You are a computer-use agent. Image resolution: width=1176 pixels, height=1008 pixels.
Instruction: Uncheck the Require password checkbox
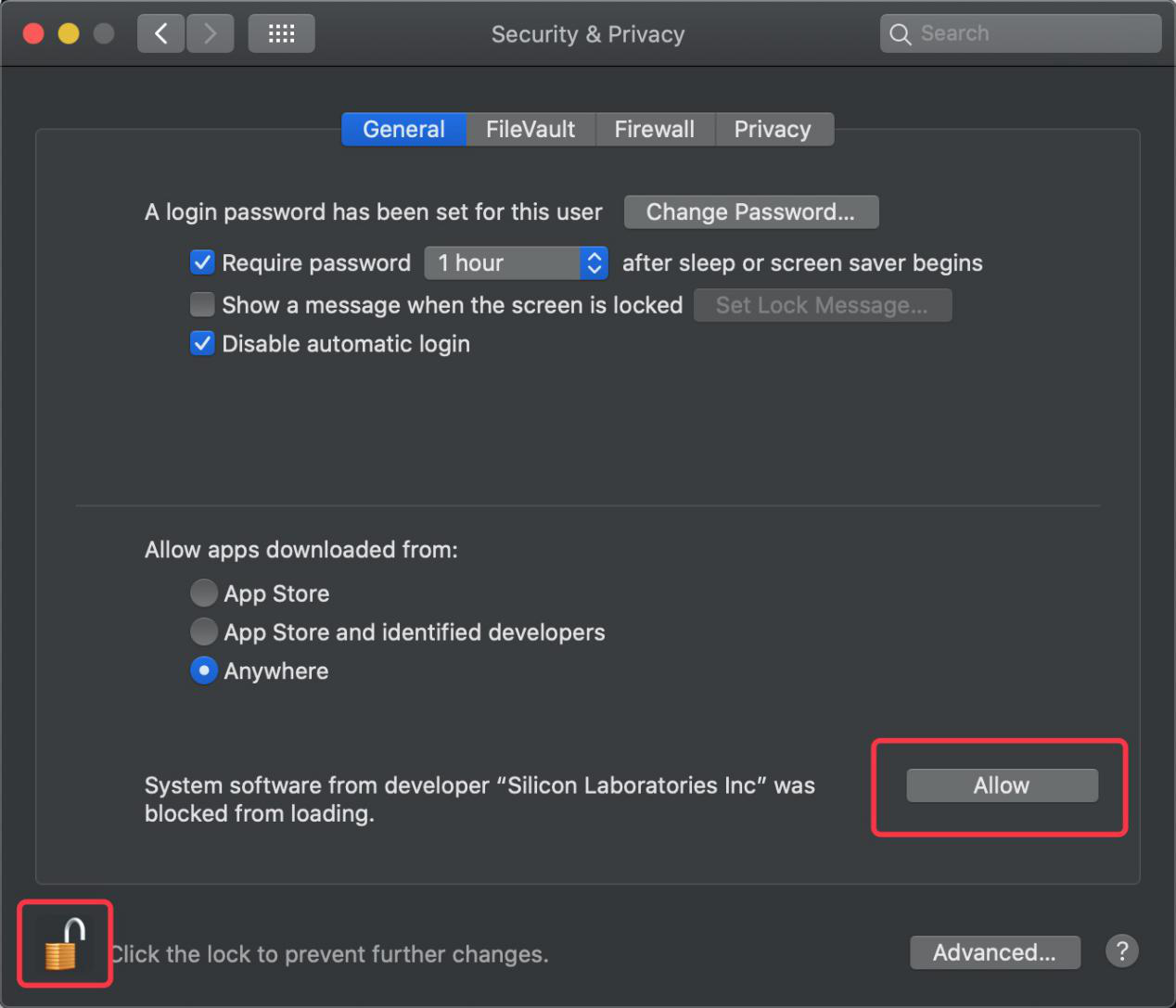pyautogui.click(x=202, y=262)
